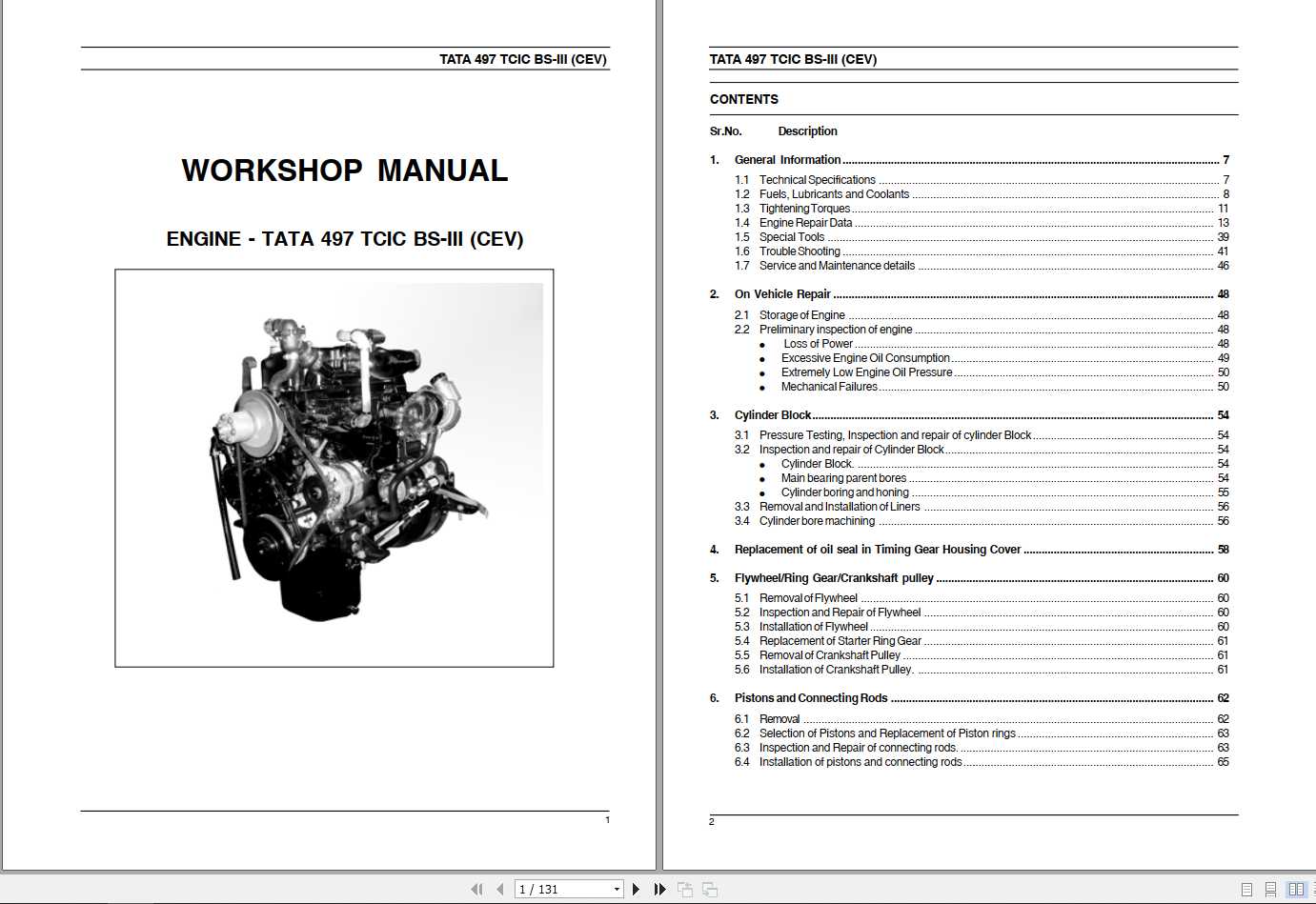Click 'ENGINE - TATA 497 TCIC BS-III (CEV)' subtitle

point(345,239)
